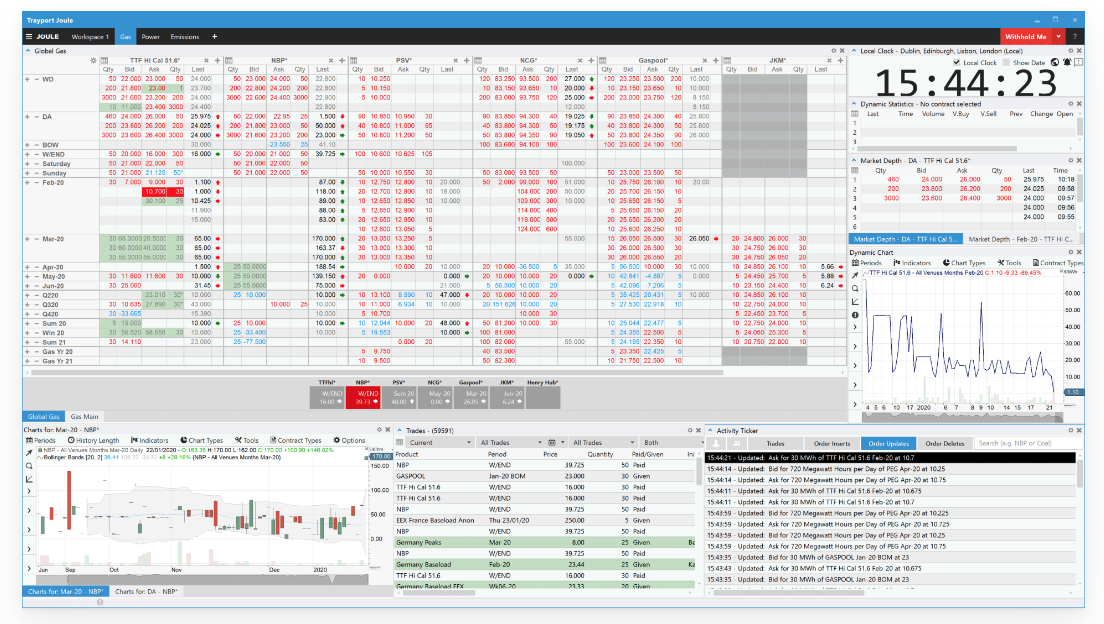Click the Trades filter in the Activity Ticker

[x=776, y=441]
